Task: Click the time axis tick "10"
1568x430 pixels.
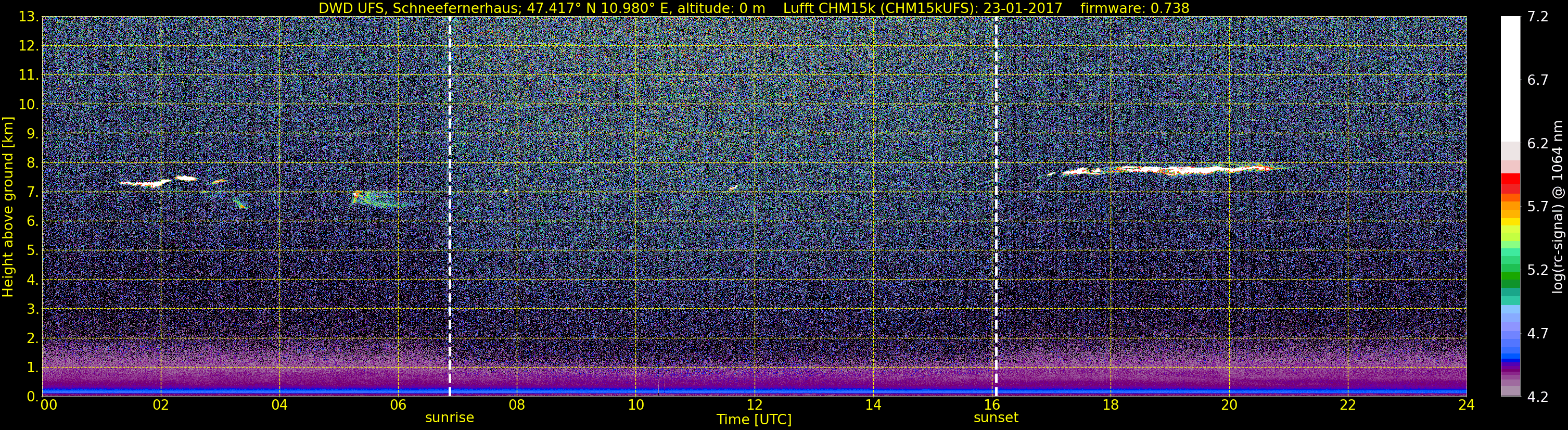Action: 635,406
